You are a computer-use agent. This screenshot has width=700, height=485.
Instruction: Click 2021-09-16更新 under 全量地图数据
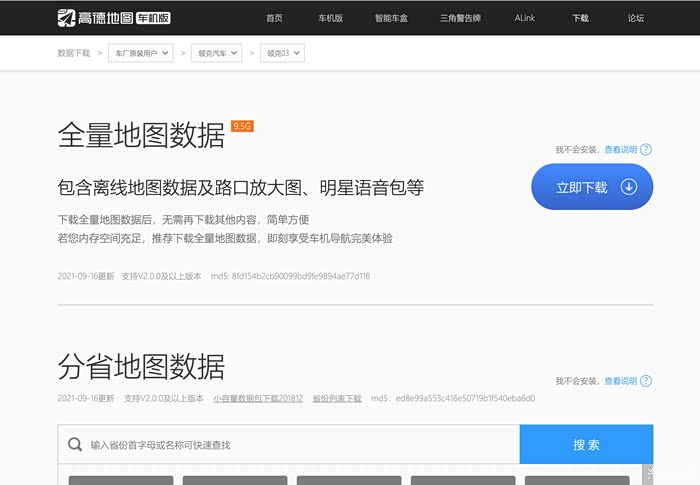(86, 276)
